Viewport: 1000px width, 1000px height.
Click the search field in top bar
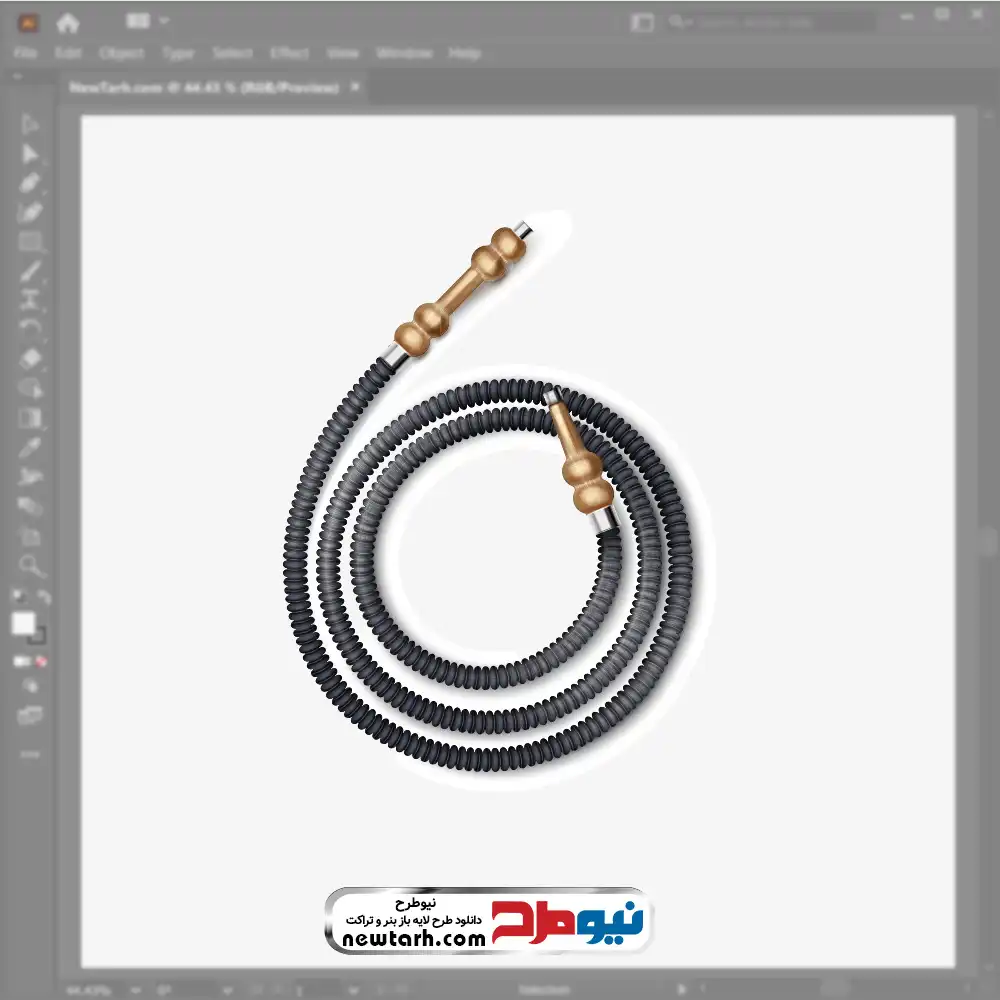pyautogui.click(x=772, y=23)
